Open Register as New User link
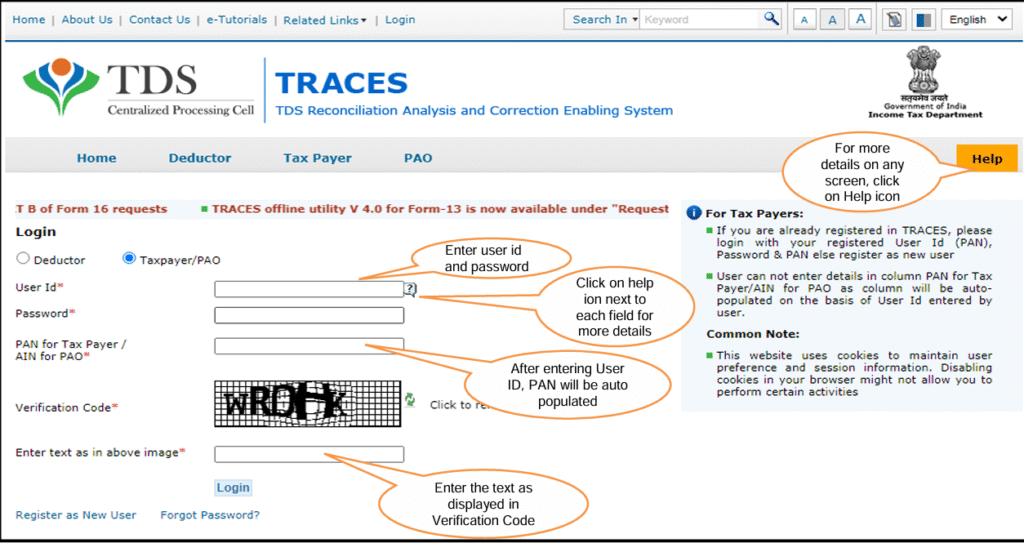Screen dimensions: 1024x543 click(x=76, y=515)
